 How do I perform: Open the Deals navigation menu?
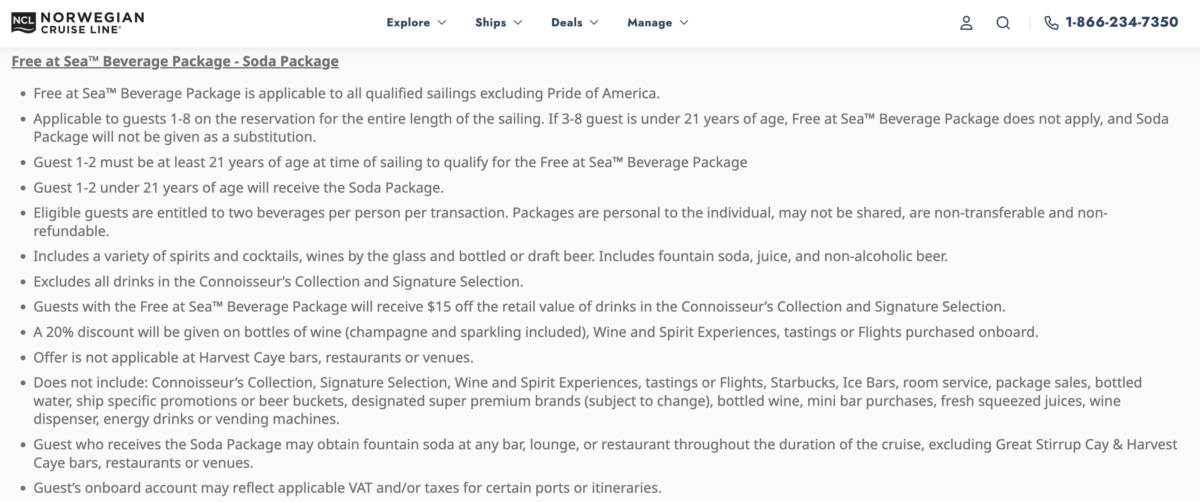click(x=567, y=23)
